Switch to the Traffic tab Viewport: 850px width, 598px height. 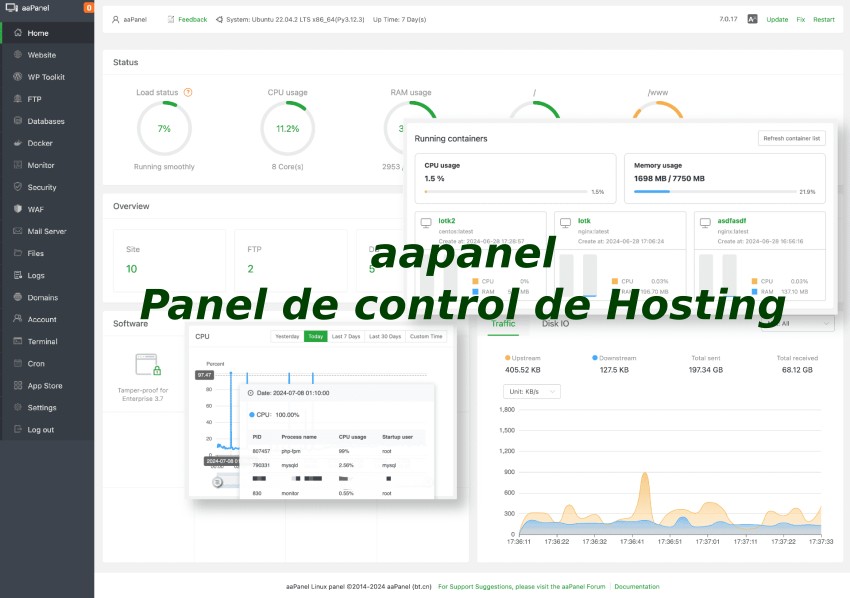tap(503, 324)
